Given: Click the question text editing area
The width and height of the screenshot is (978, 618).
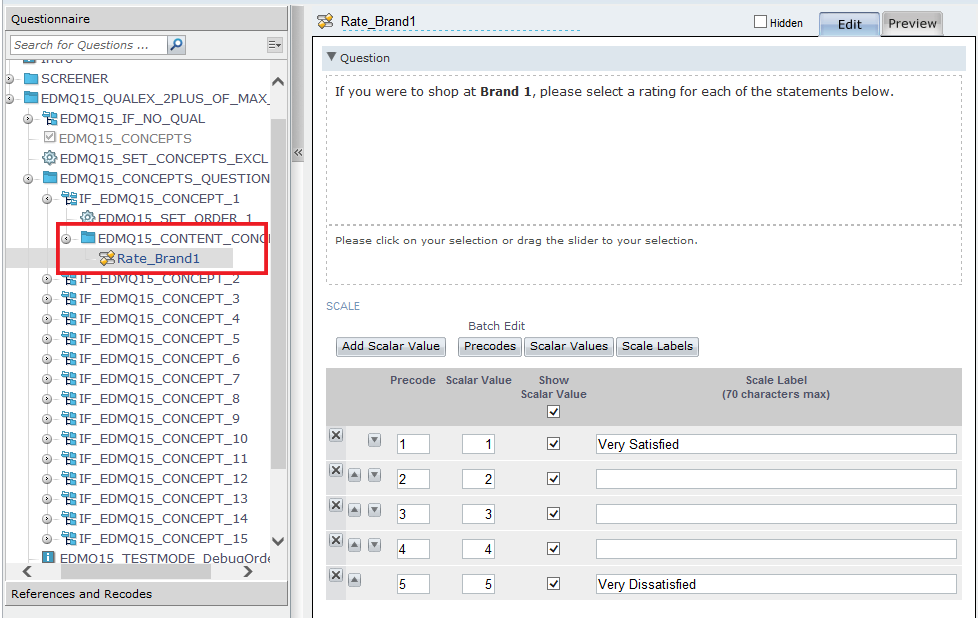Looking at the screenshot, I should 644,150.
